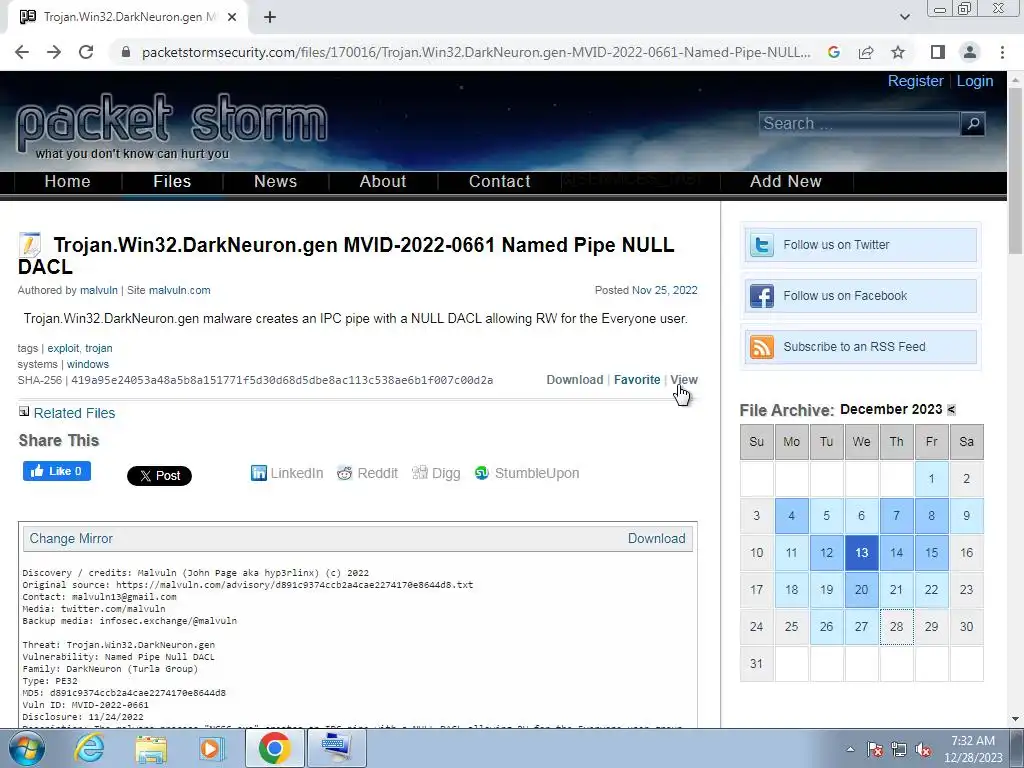Click the Login link
This screenshot has height=768, width=1024.
coord(974,81)
